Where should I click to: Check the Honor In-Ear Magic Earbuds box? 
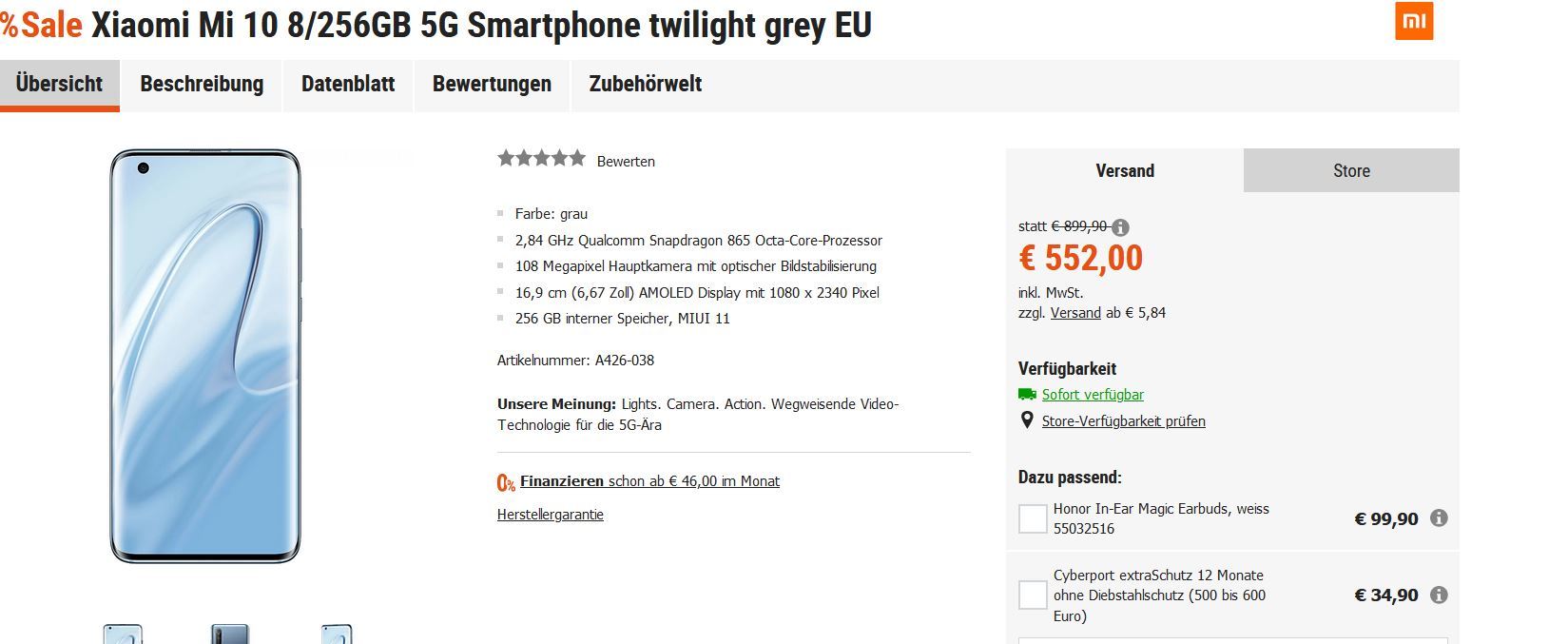[x=1033, y=518]
